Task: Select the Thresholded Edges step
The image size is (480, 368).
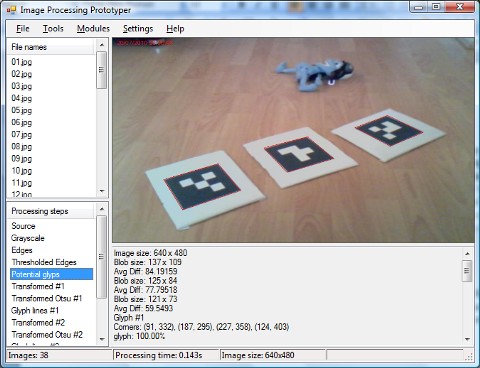Action: pyautogui.click(x=44, y=262)
